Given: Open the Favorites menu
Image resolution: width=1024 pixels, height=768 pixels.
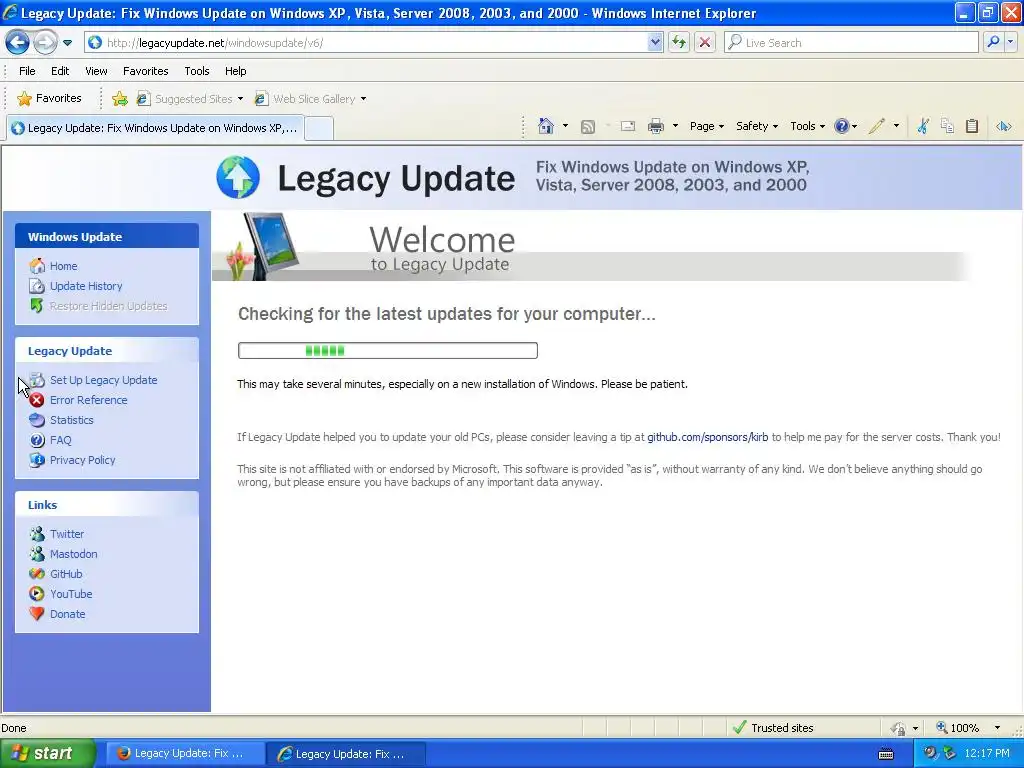Looking at the screenshot, I should click(x=146, y=71).
